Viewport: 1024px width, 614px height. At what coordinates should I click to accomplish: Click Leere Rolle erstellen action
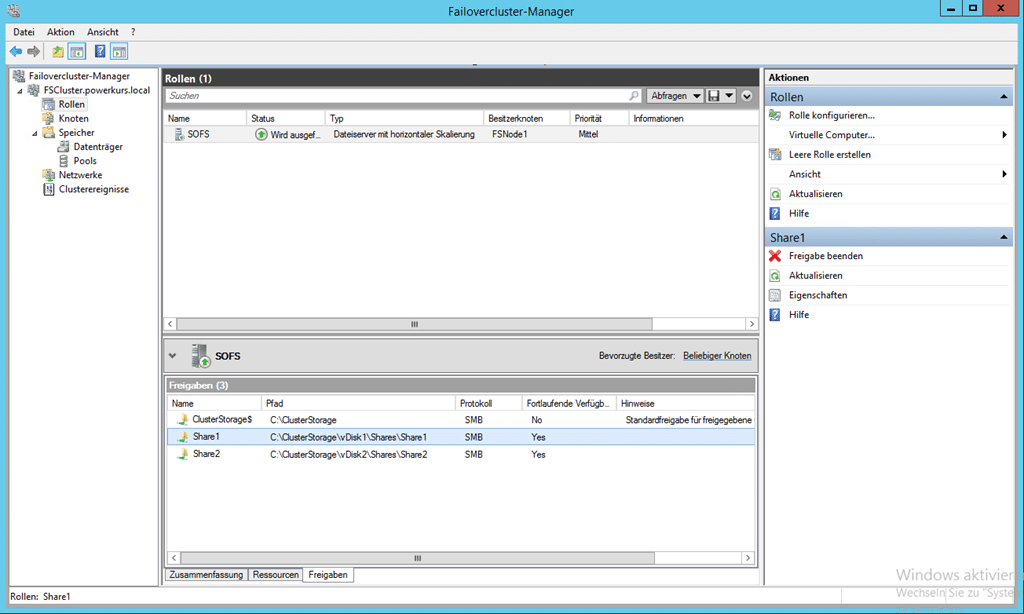[829, 155]
